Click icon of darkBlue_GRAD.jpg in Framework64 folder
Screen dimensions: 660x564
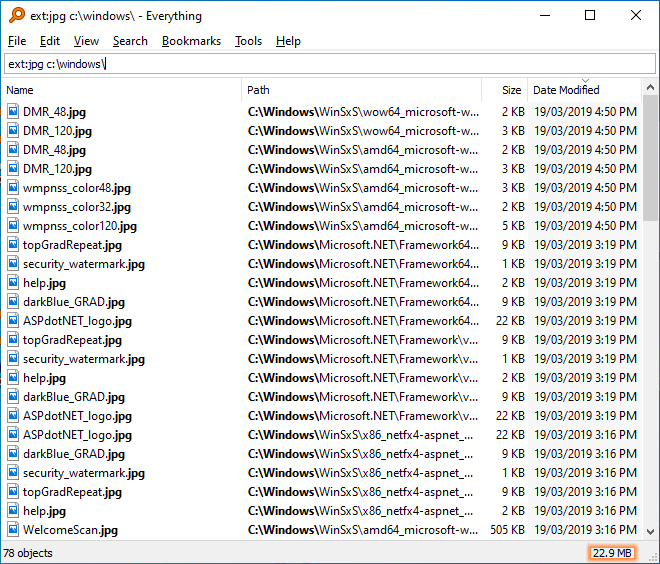coord(13,301)
